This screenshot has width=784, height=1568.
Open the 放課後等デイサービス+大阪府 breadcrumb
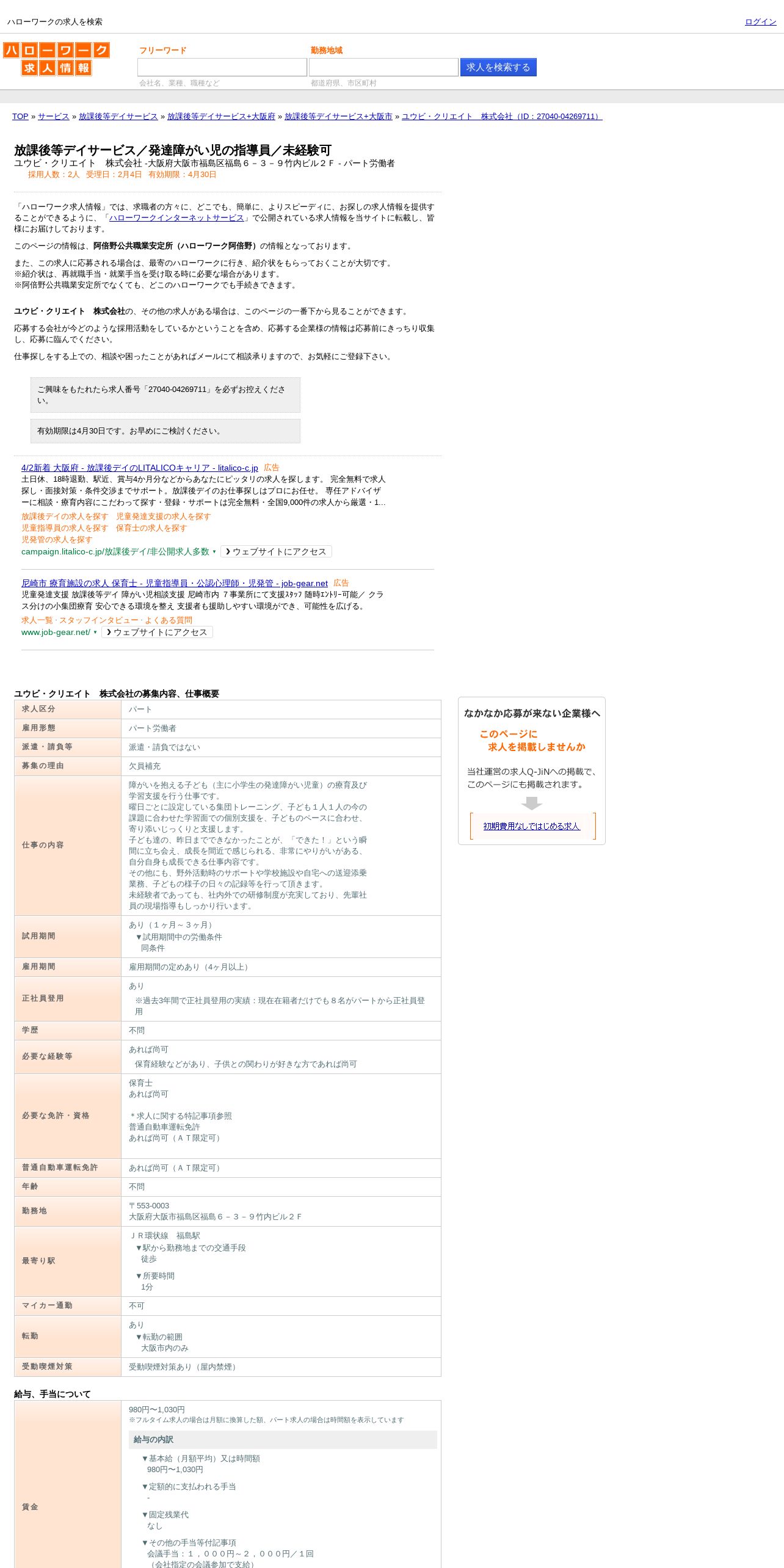[x=221, y=117]
